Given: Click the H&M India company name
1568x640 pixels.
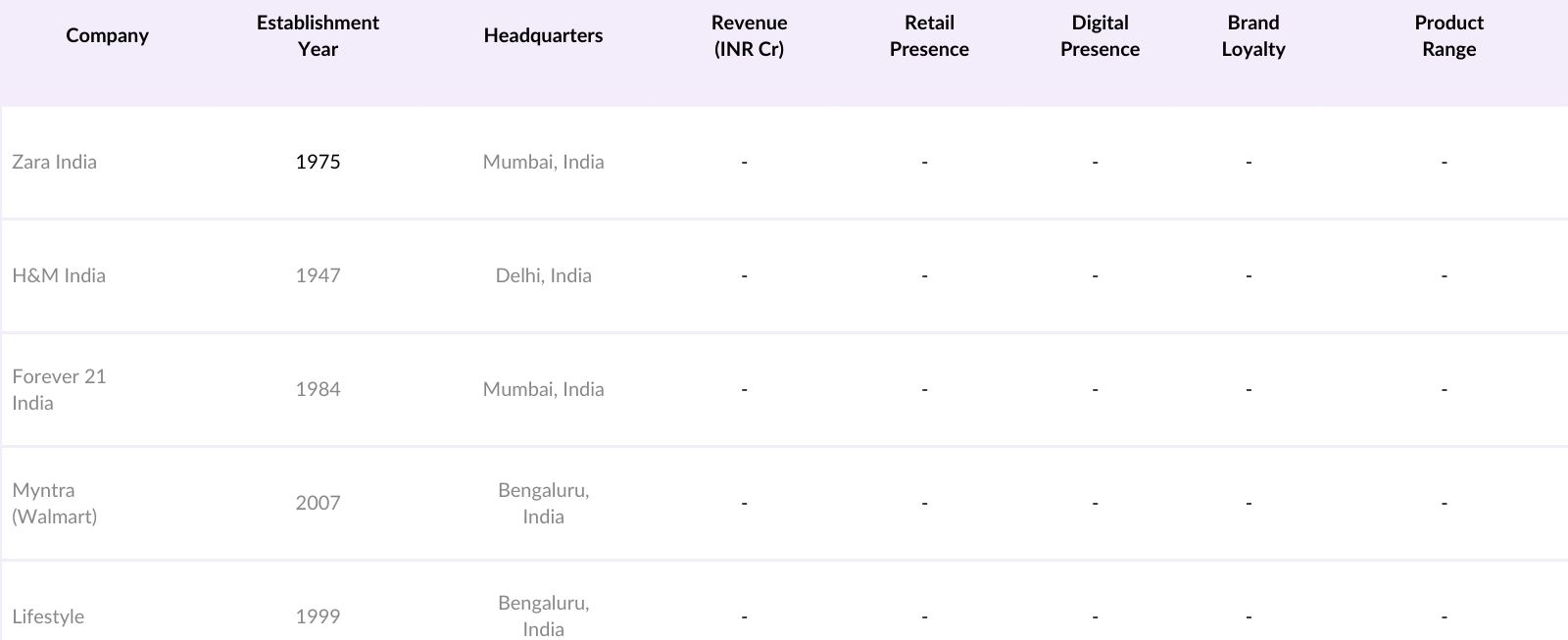Looking at the screenshot, I should tap(59, 275).
